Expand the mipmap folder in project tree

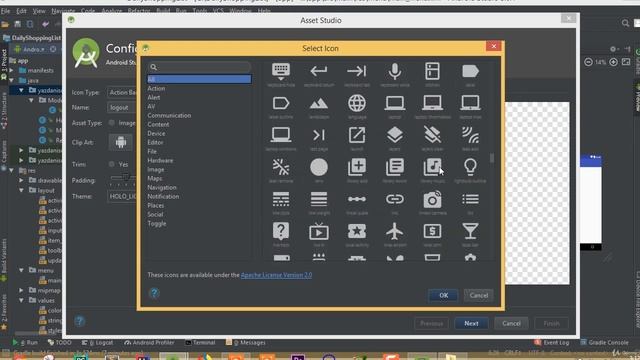(21, 290)
